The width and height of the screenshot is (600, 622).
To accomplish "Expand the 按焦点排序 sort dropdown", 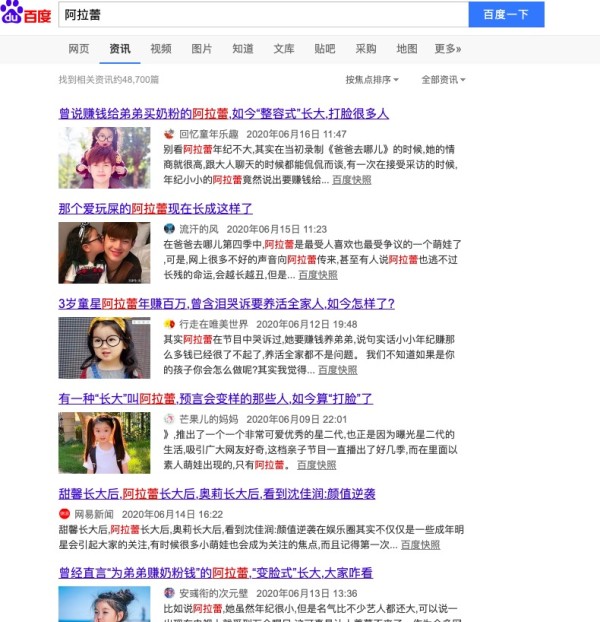I will tap(372, 80).
